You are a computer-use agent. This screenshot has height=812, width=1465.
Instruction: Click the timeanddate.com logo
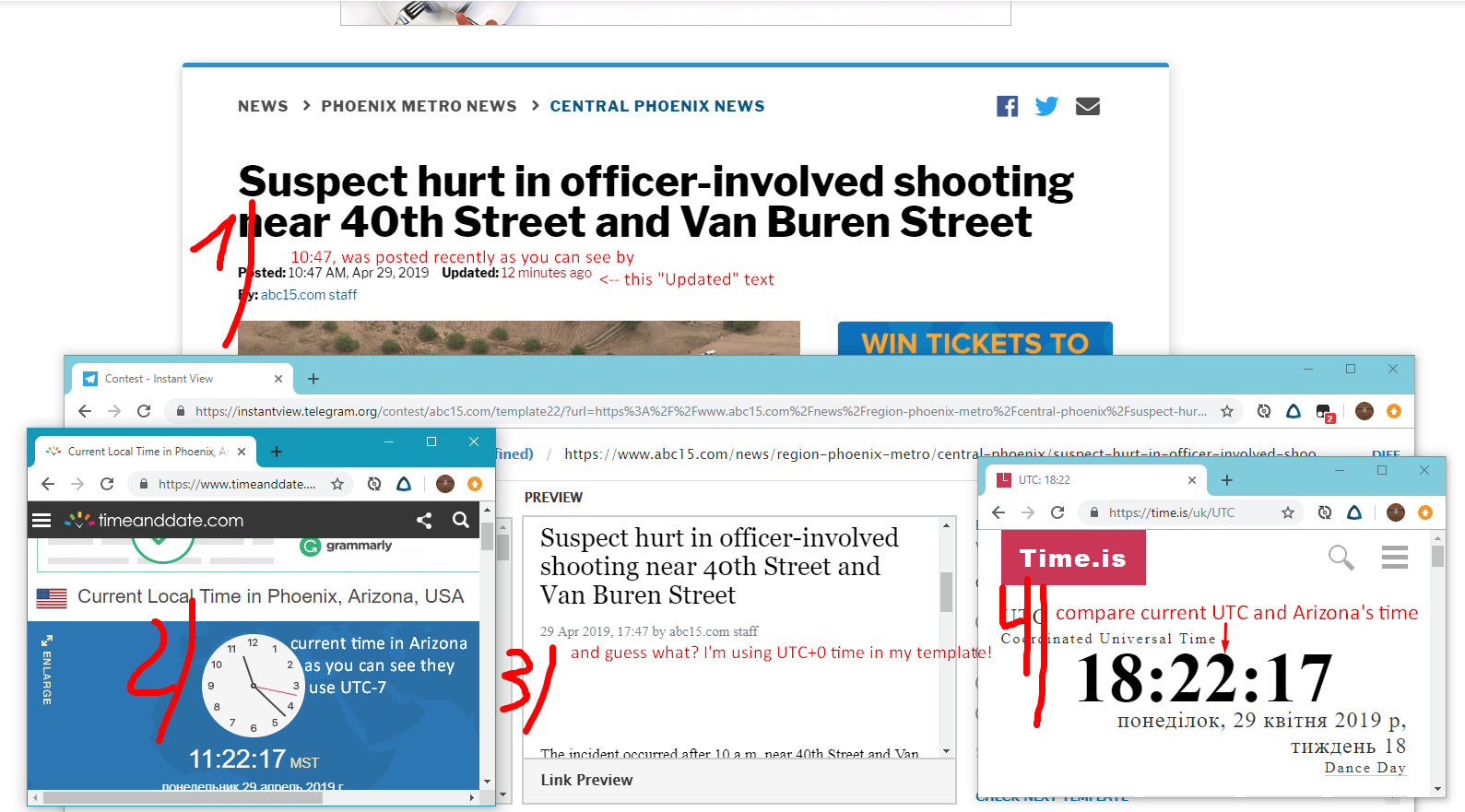(x=154, y=520)
